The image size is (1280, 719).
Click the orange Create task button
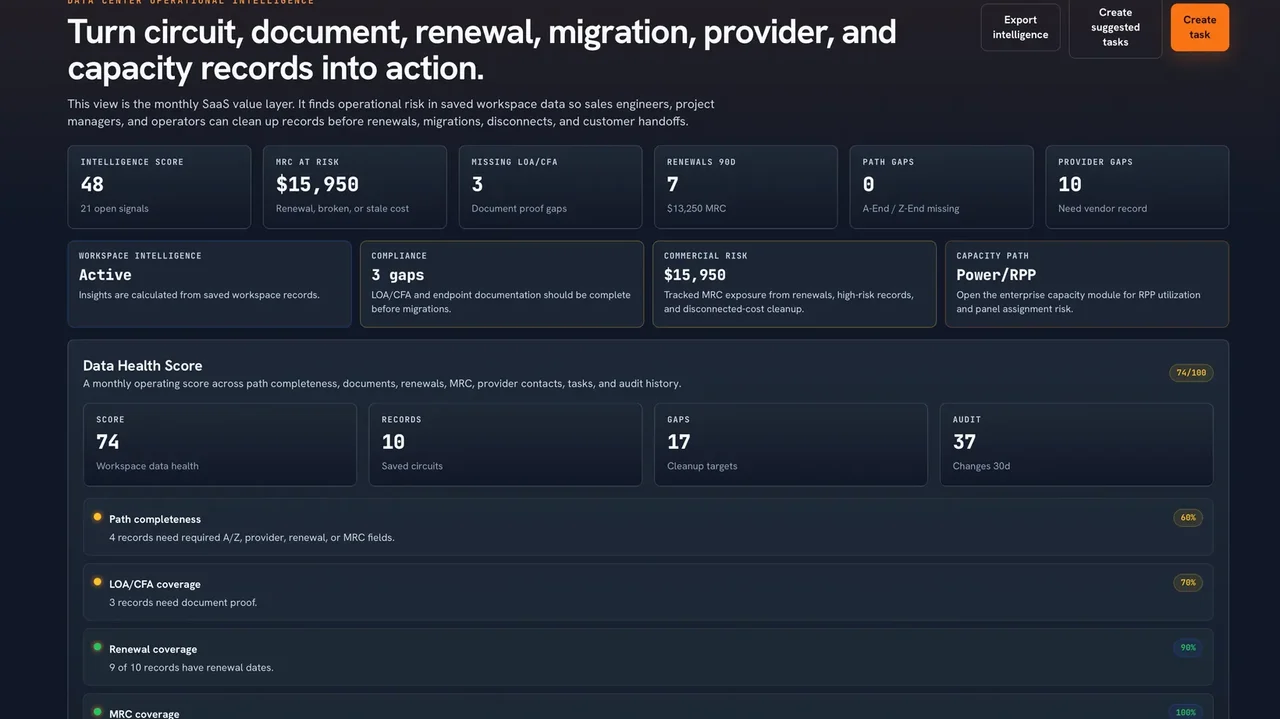pos(1199,27)
